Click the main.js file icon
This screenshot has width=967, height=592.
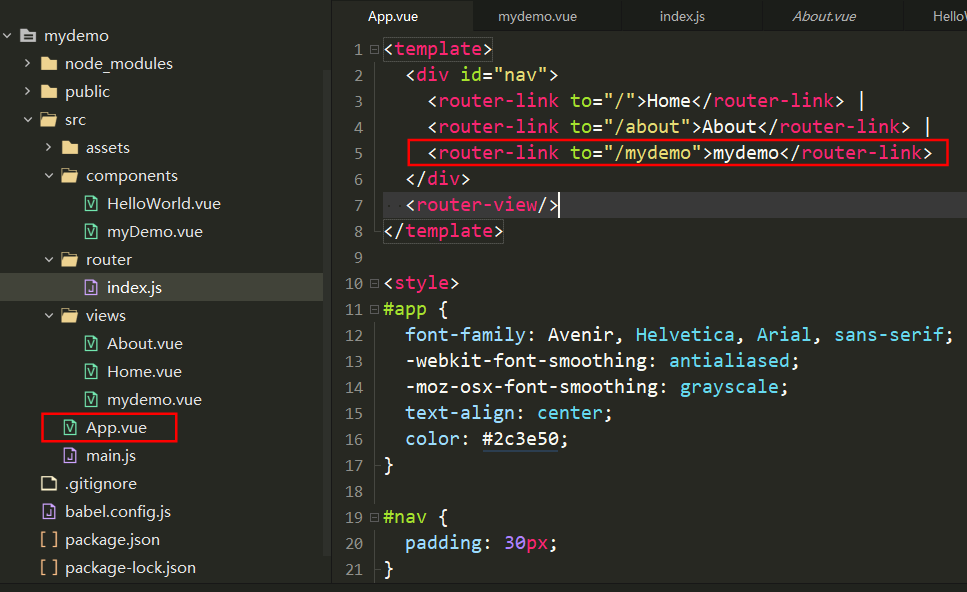(69, 456)
